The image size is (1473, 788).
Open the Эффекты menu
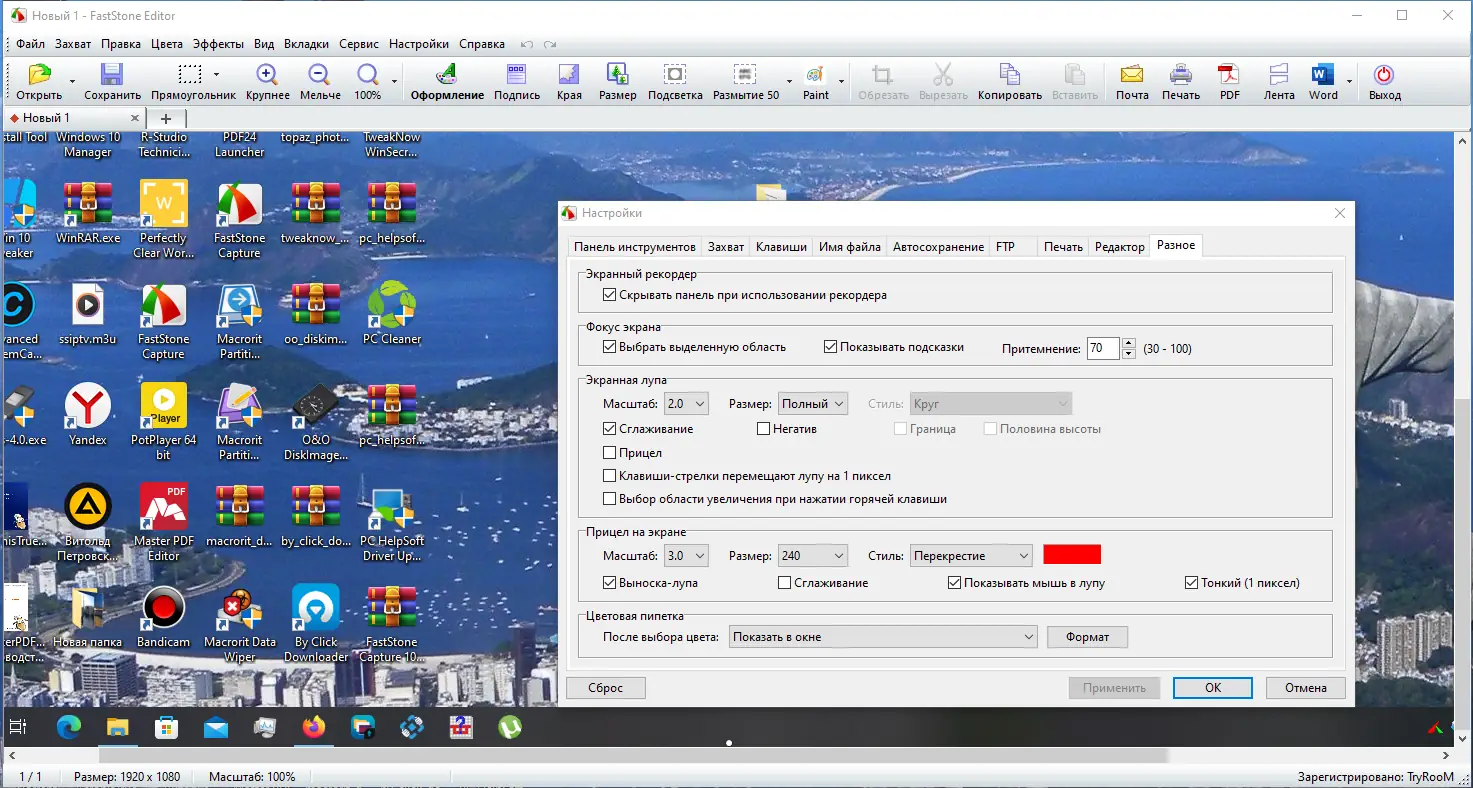point(219,44)
